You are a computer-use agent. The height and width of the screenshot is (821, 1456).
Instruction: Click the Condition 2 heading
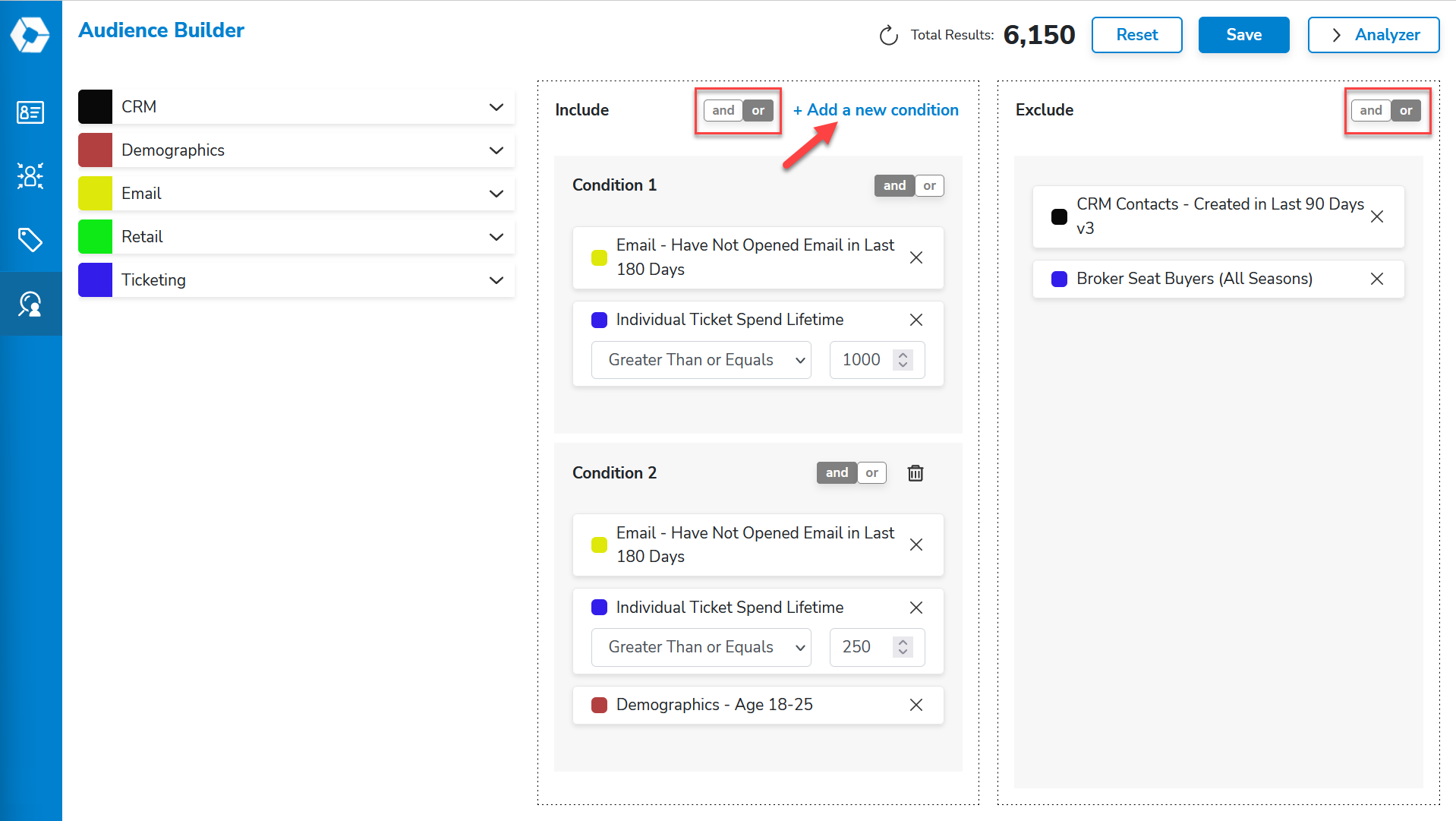click(x=614, y=472)
